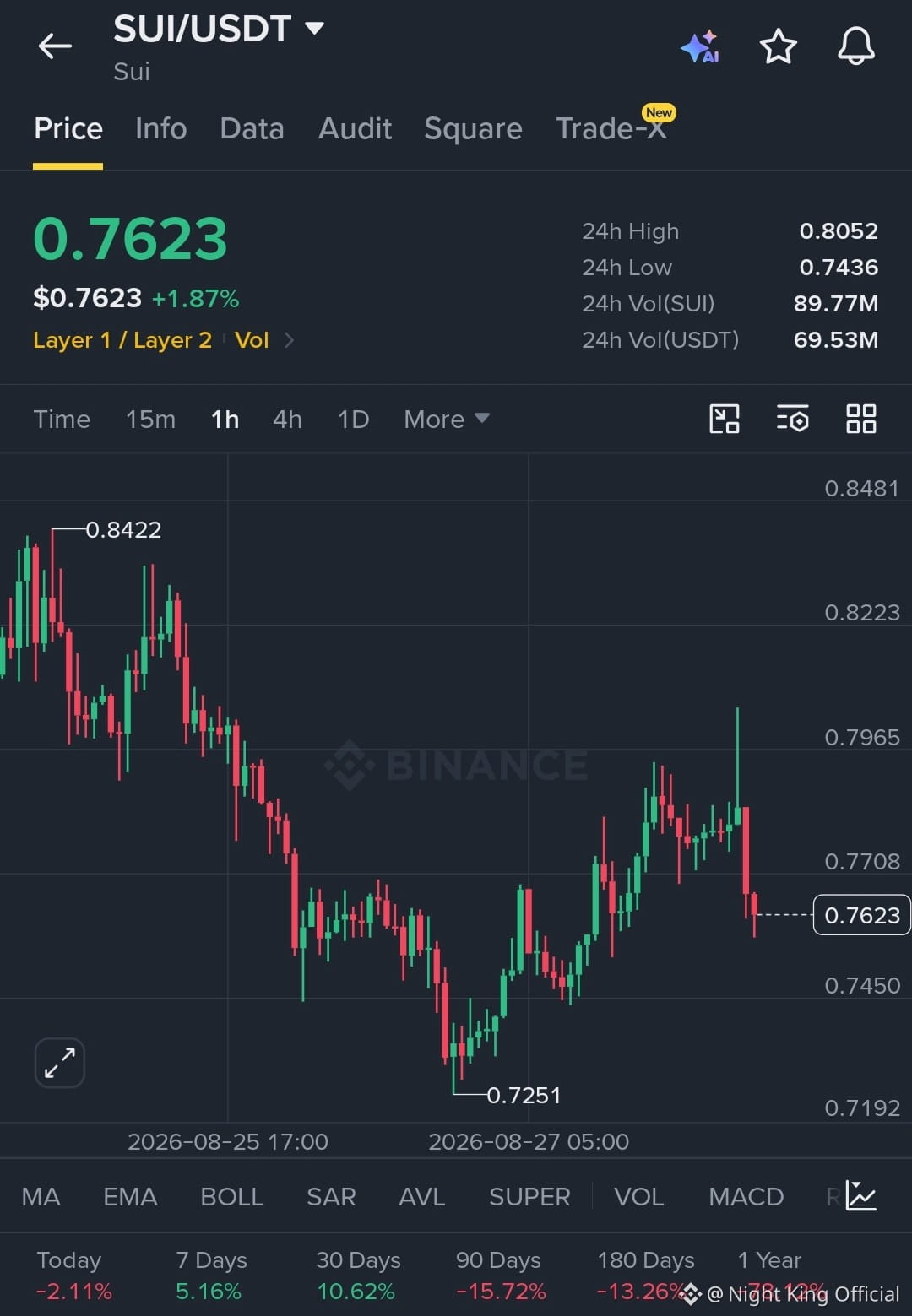Open the Trade-X tab

[611, 128]
